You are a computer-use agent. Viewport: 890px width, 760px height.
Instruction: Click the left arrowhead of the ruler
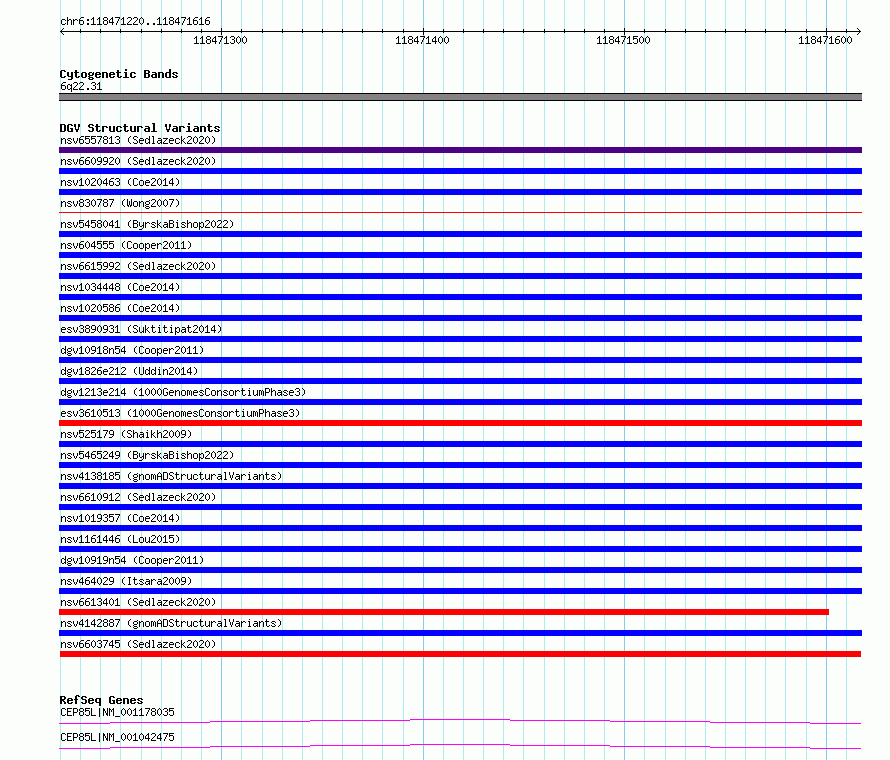[x=62, y=32]
